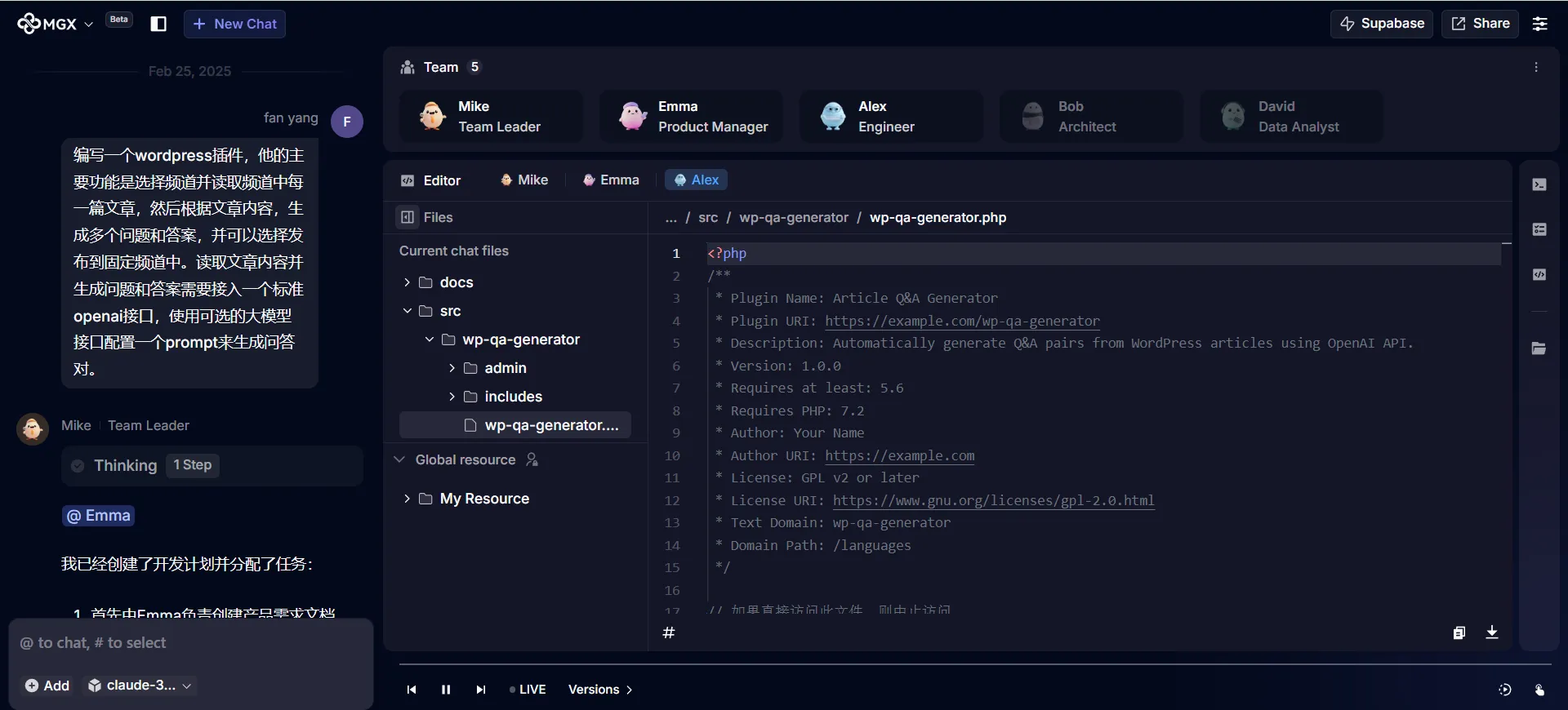Click the src breadcrumb
The image size is (1568, 710).
708,217
